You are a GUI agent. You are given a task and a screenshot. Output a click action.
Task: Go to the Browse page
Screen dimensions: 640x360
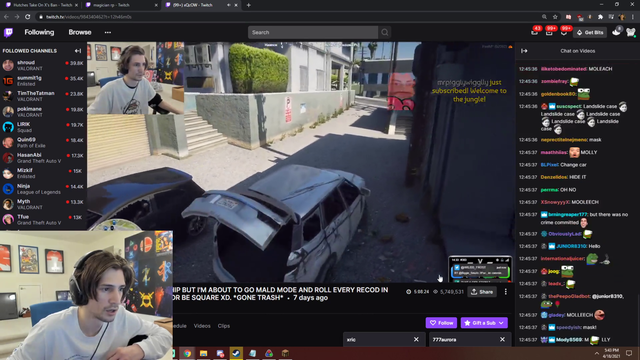coord(80,32)
